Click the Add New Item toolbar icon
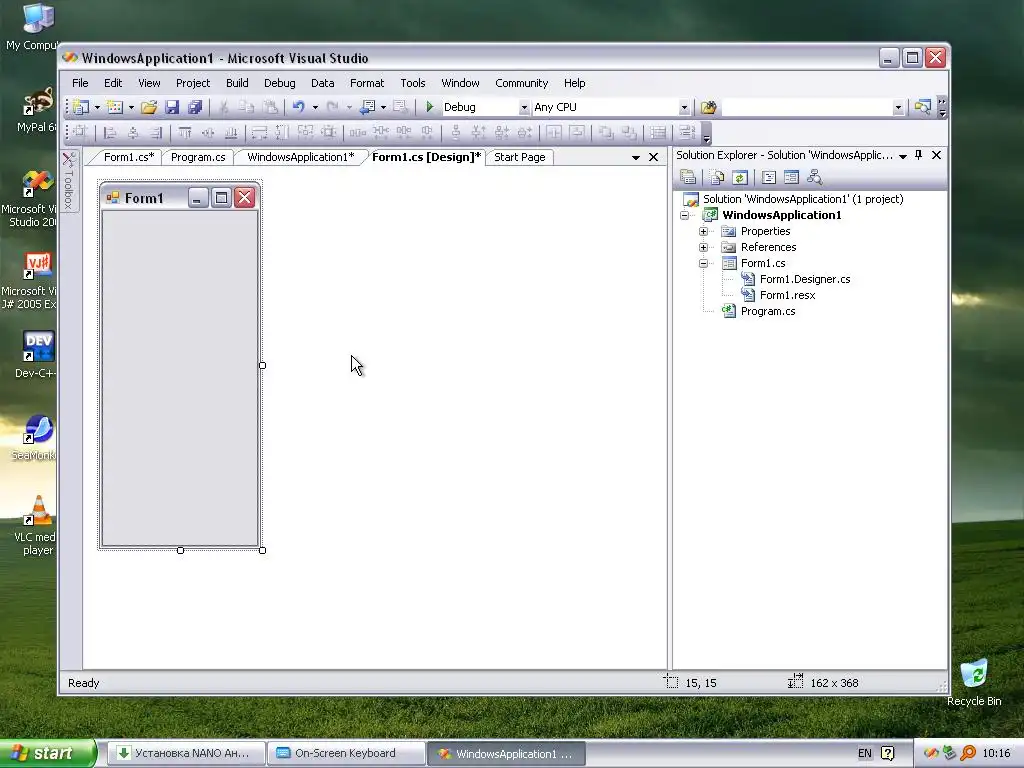1024x768 pixels. point(115,107)
